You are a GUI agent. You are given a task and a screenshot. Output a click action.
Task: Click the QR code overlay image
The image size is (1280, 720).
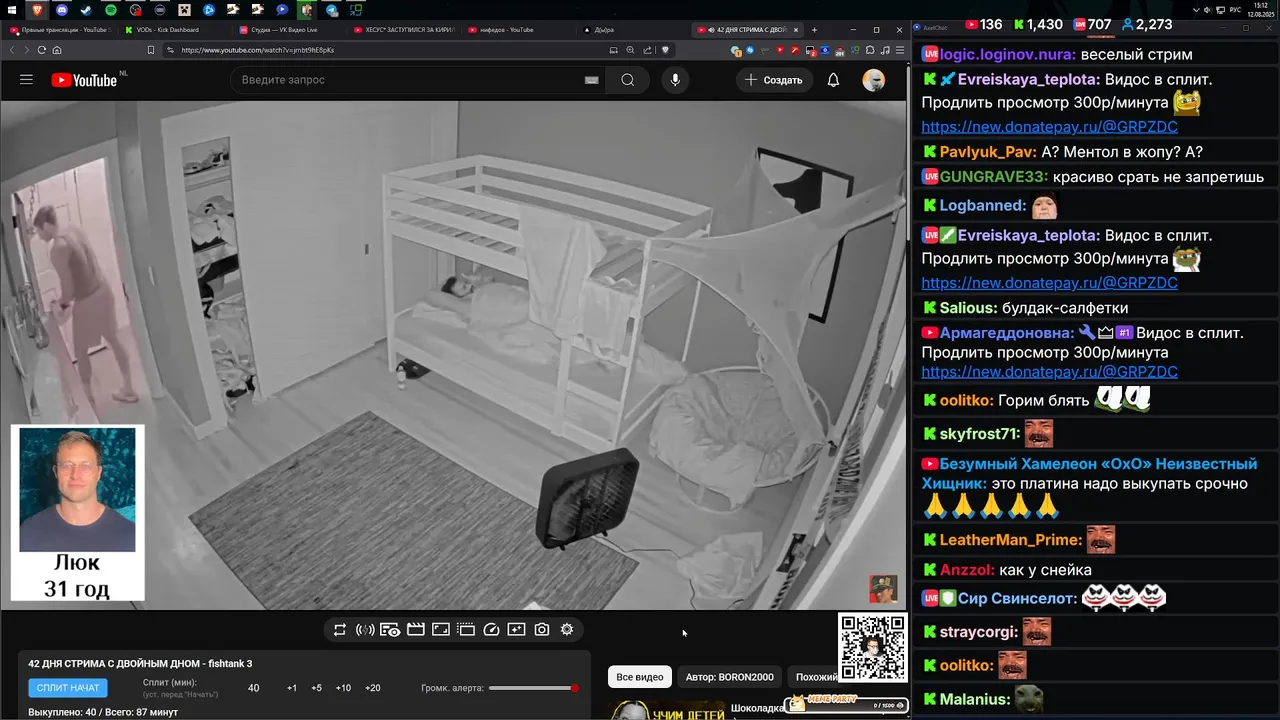[873, 648]
